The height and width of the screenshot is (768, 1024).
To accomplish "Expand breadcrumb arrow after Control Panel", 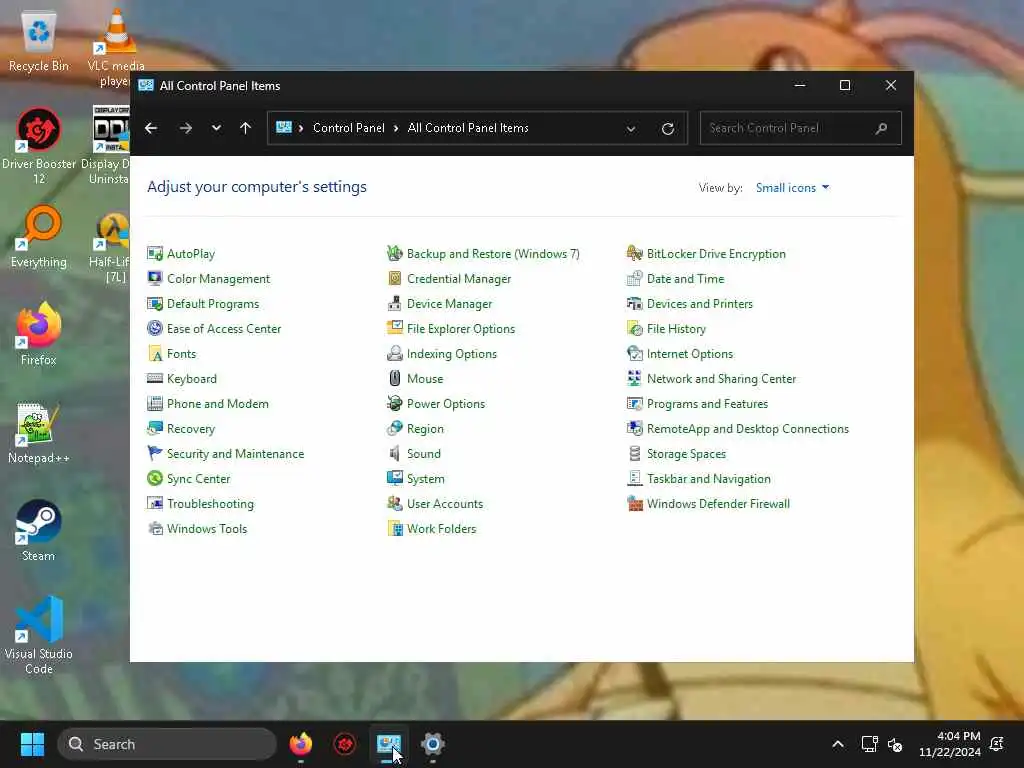I will [x=396, y=128].
